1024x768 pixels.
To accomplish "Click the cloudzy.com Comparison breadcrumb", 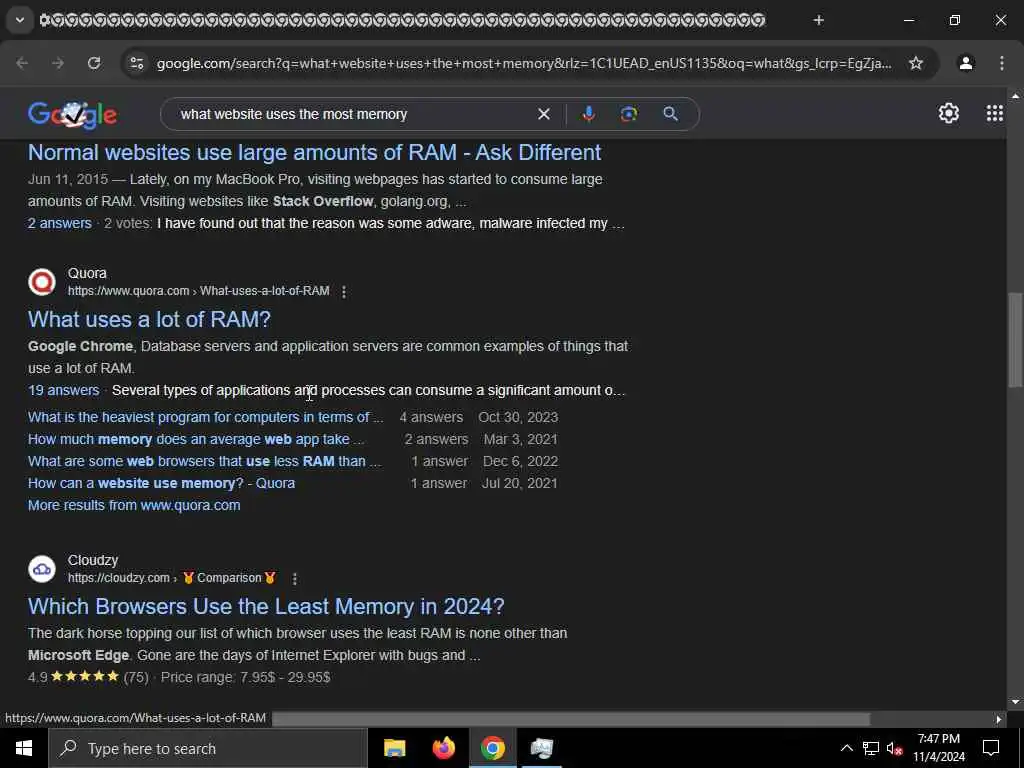I will [172, 579].
